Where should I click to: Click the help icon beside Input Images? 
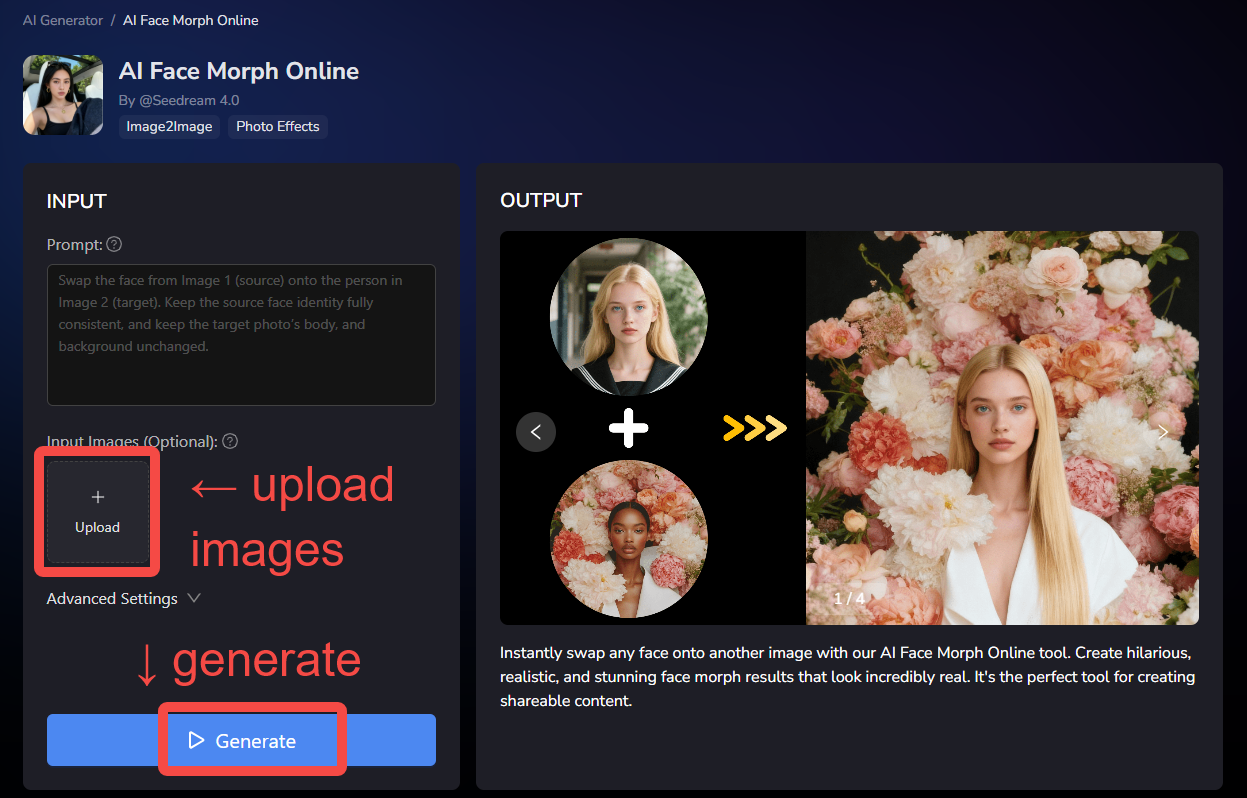pyautogui.click(x=230, y=441)
